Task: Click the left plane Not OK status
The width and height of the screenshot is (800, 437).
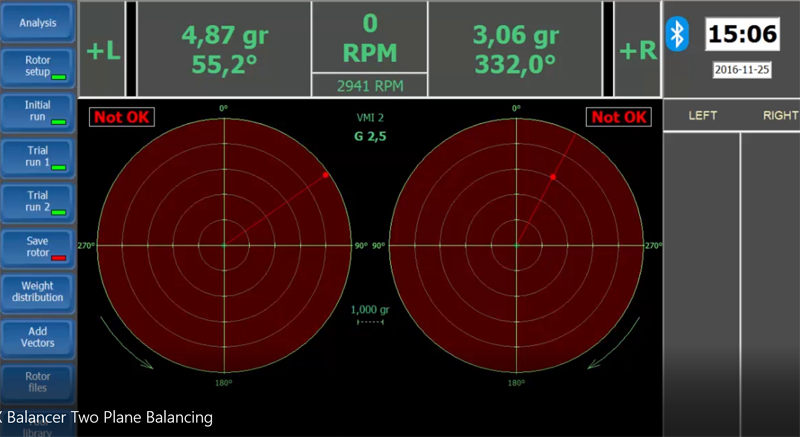Action: [118, 117]
